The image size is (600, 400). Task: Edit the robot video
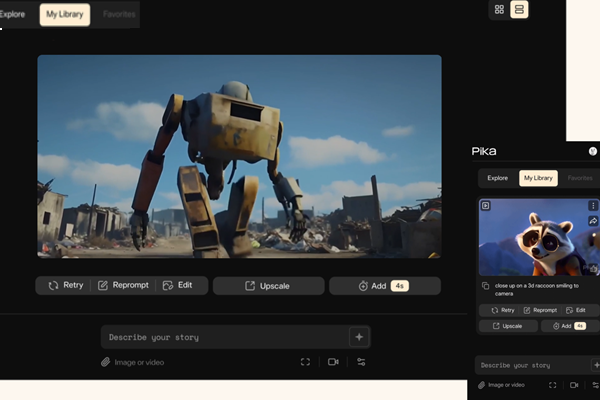point(177,286)
